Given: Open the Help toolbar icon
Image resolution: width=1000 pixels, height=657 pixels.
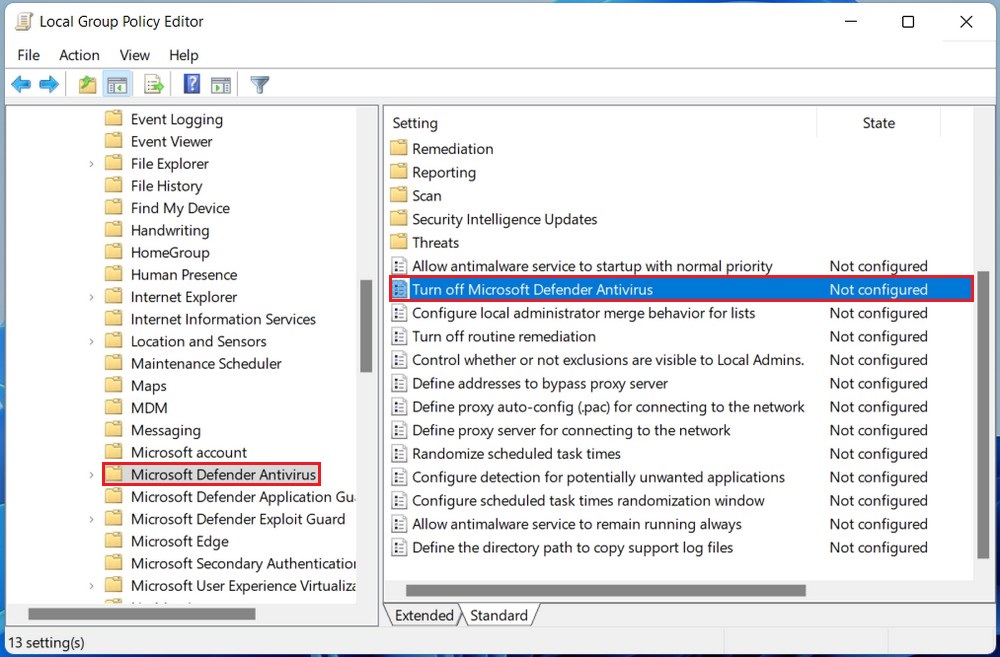Looking at the screenshot, I should pos(191,84).
